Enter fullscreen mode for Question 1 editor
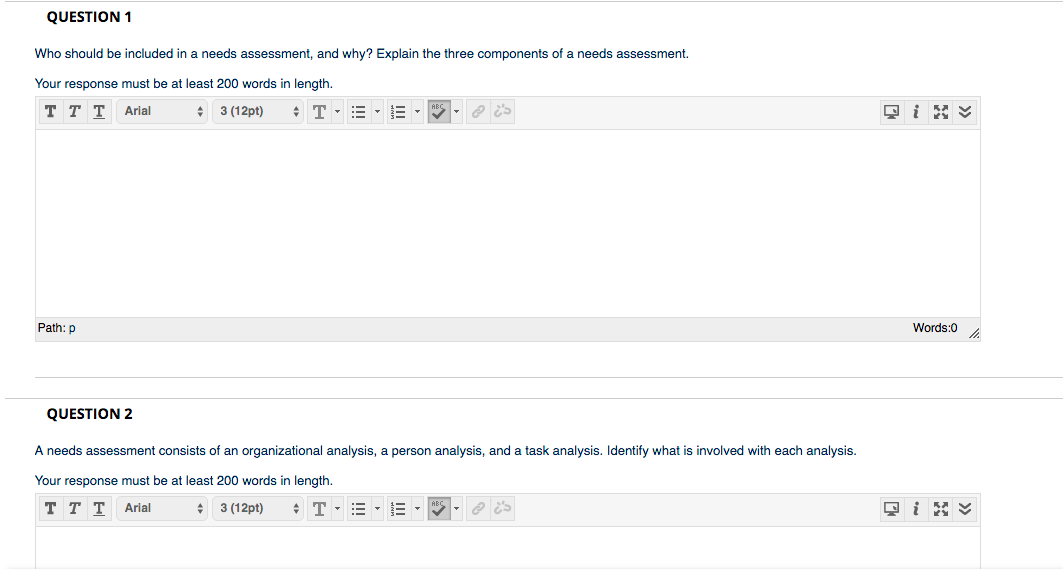1063x569 pixels. (940, 112)
